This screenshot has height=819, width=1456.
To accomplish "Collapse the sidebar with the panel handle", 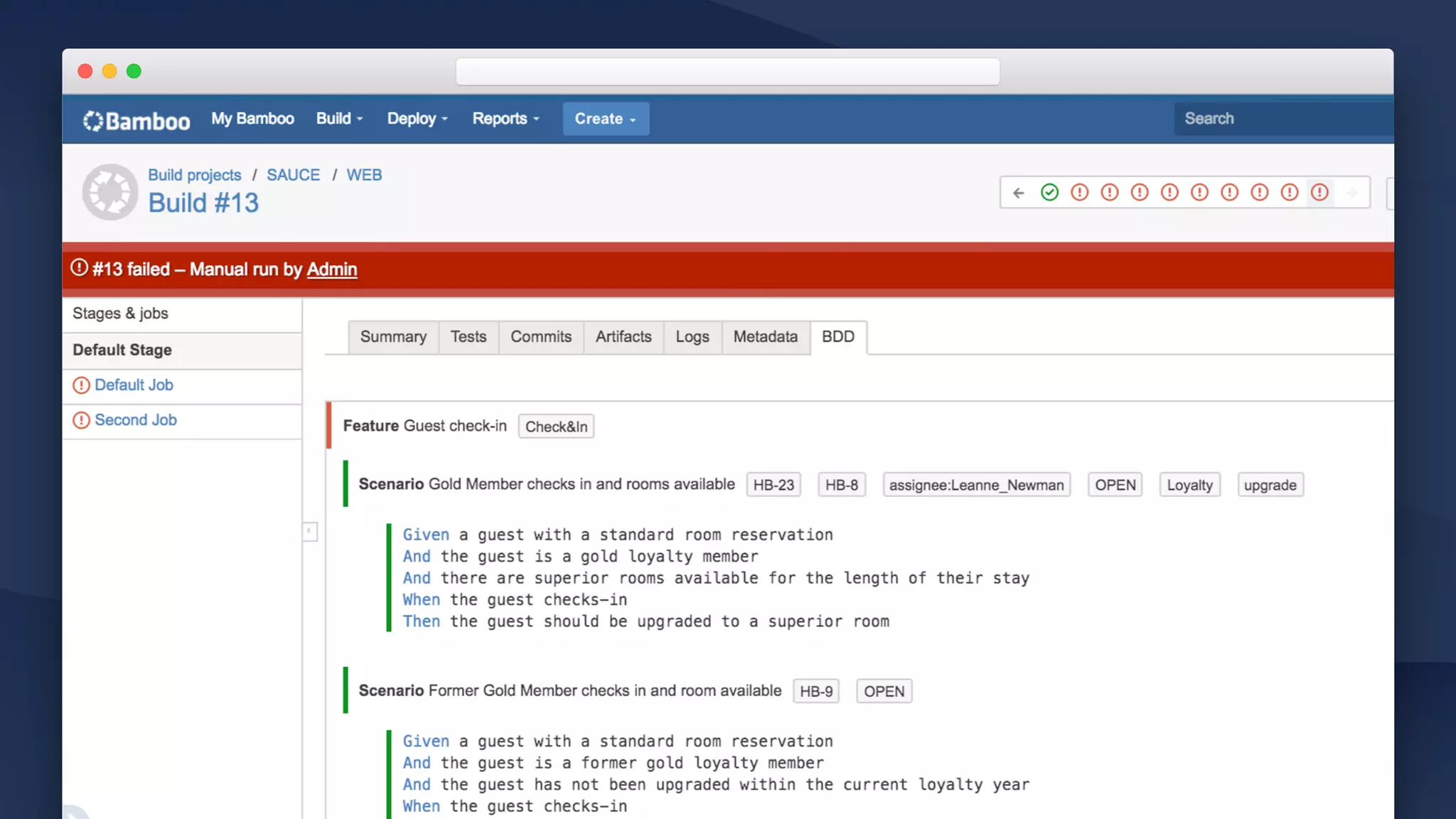I will (310, 531).
